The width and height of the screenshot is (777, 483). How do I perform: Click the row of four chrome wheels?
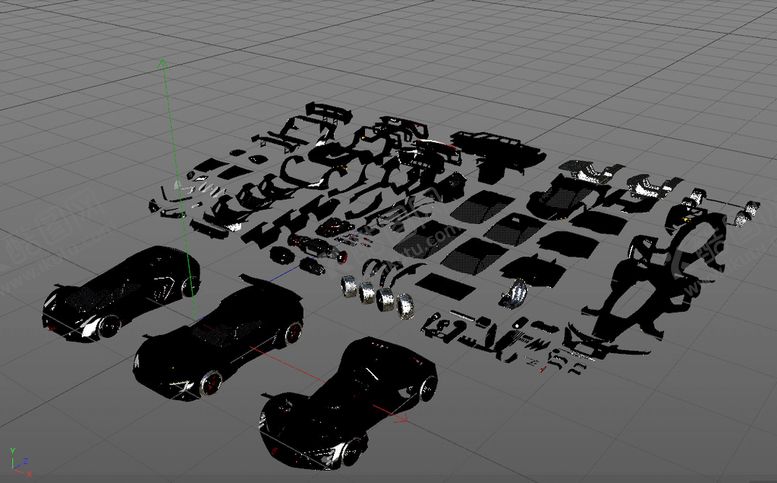click(378, 293)
